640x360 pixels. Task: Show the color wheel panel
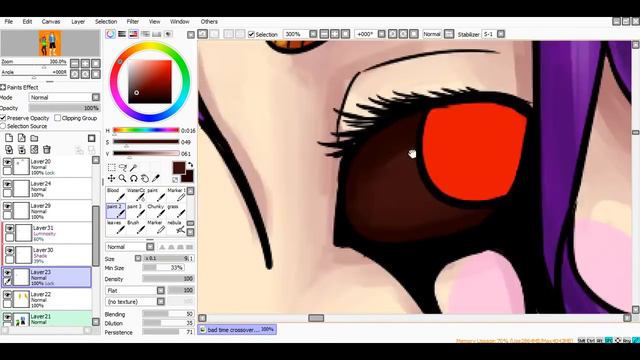pyautogui.click(x=110, y=34)
